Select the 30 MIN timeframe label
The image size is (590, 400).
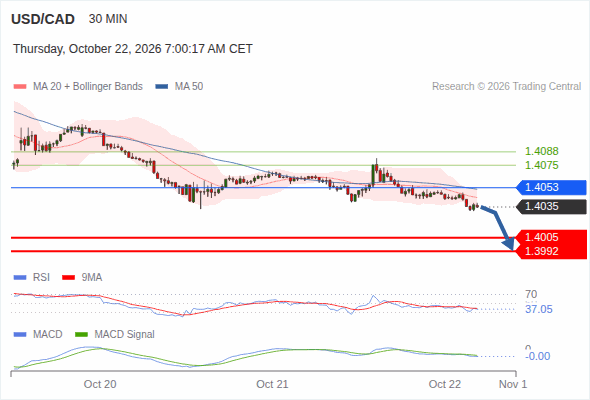108,19
